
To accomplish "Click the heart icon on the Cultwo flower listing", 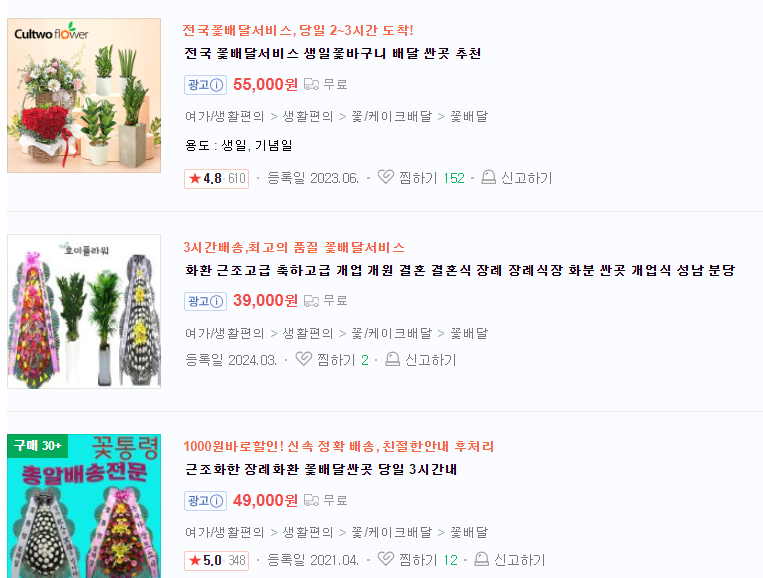I will (x=385, y=177).
